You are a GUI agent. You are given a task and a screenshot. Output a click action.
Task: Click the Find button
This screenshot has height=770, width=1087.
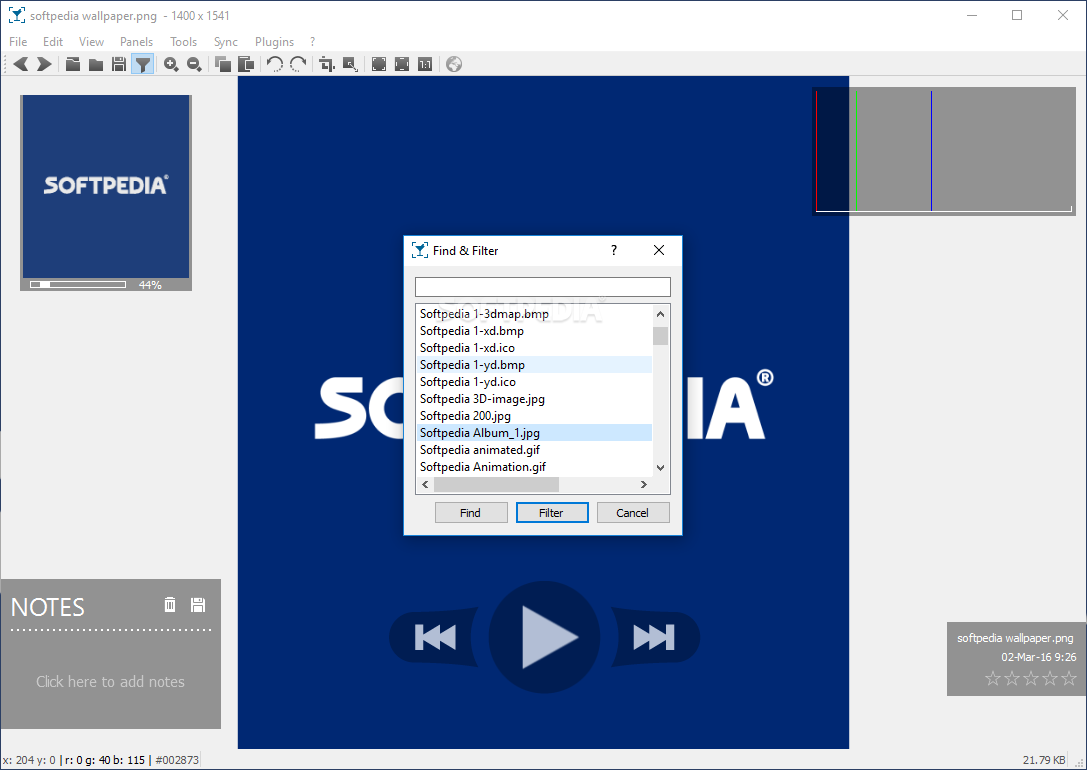click(471, 513)
